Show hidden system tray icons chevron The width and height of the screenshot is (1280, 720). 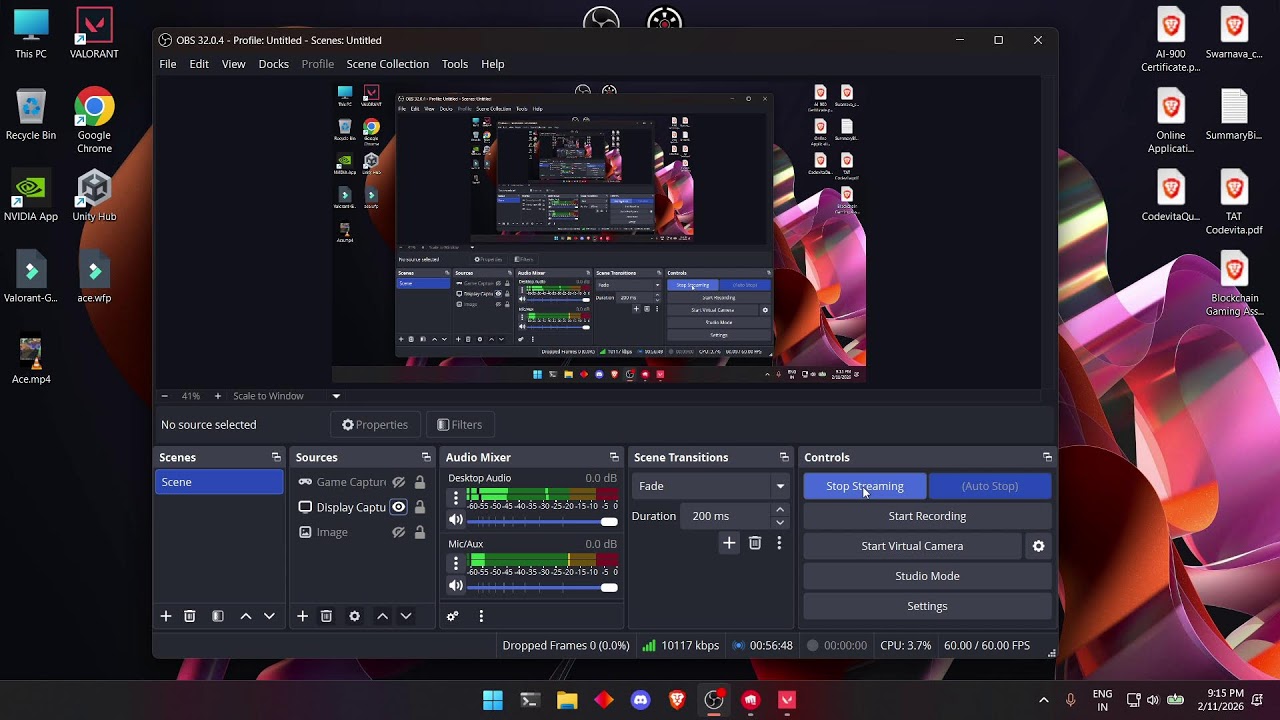pos(1044,700)
